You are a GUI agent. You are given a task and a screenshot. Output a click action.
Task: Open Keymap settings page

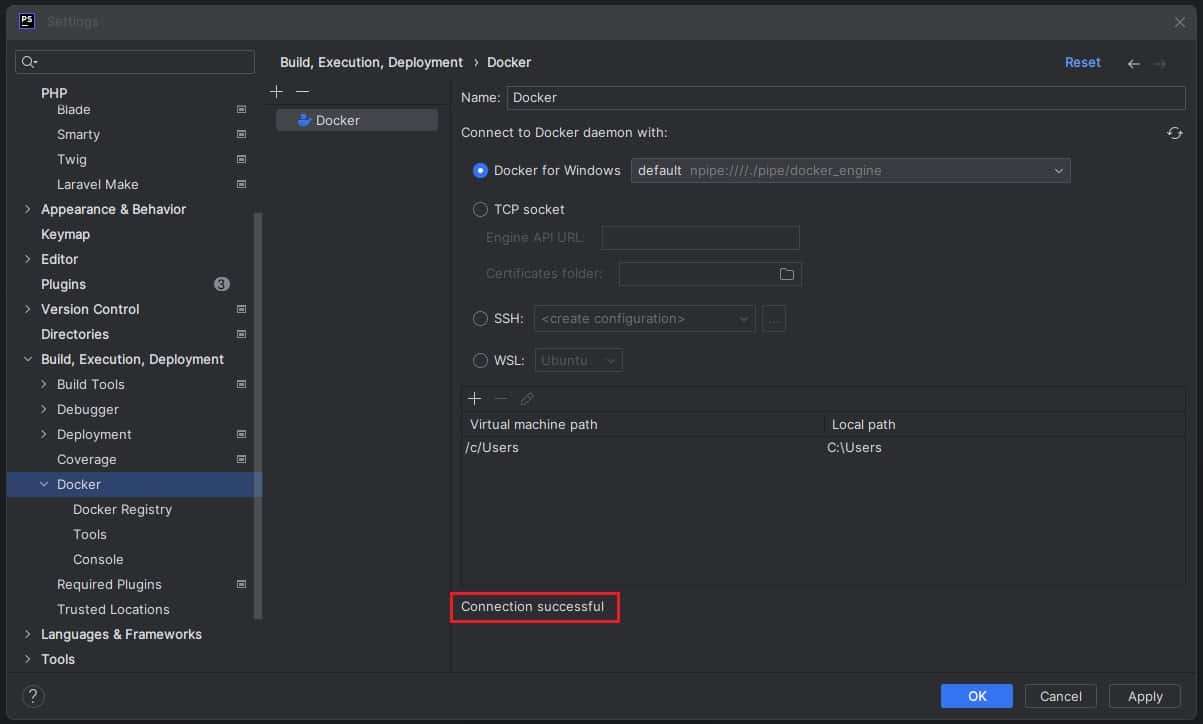pyautogui.click(x=65, y=234)
